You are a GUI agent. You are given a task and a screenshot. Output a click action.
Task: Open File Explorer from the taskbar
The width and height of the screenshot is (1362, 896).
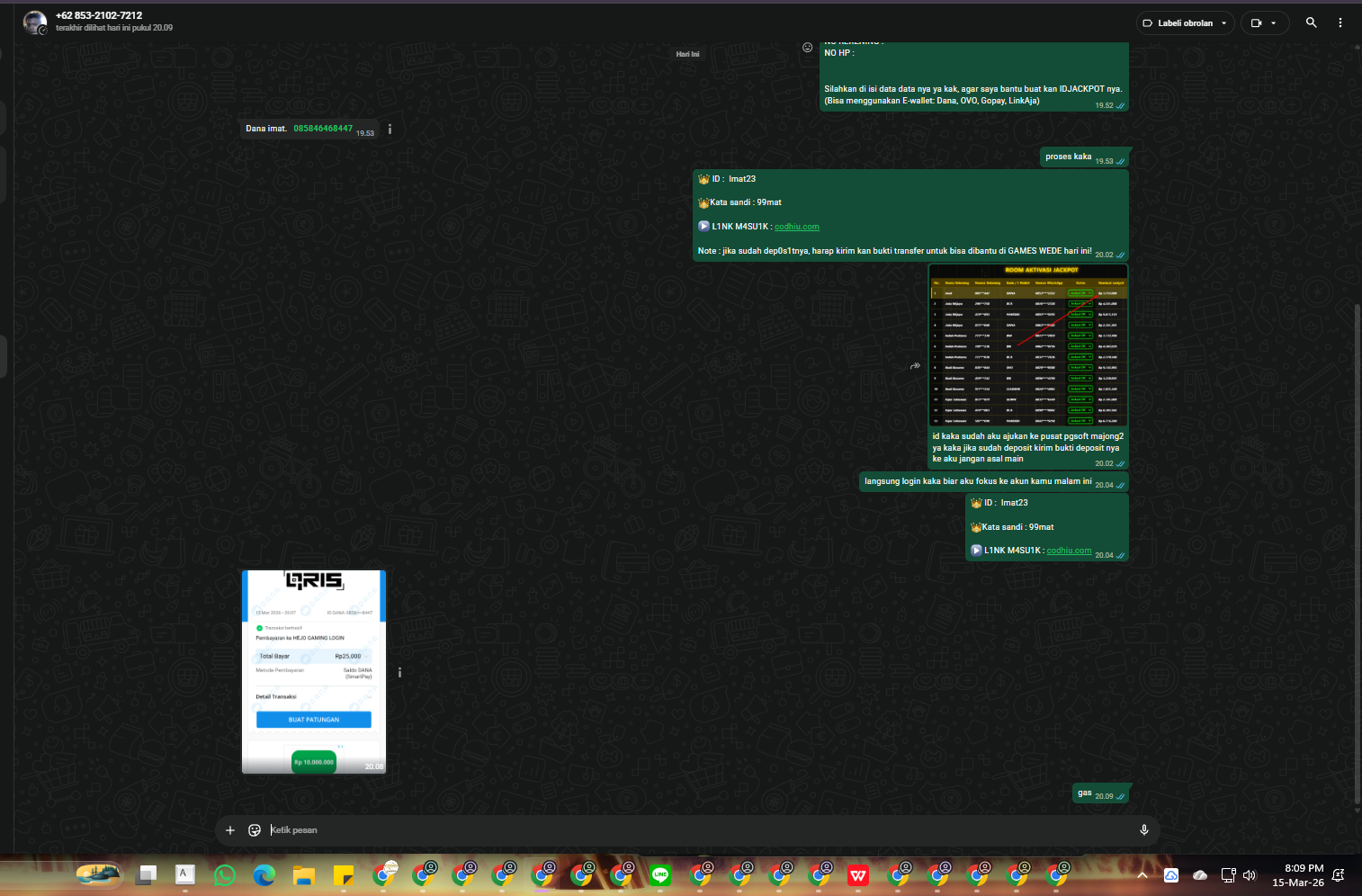(x=303, y=874)
